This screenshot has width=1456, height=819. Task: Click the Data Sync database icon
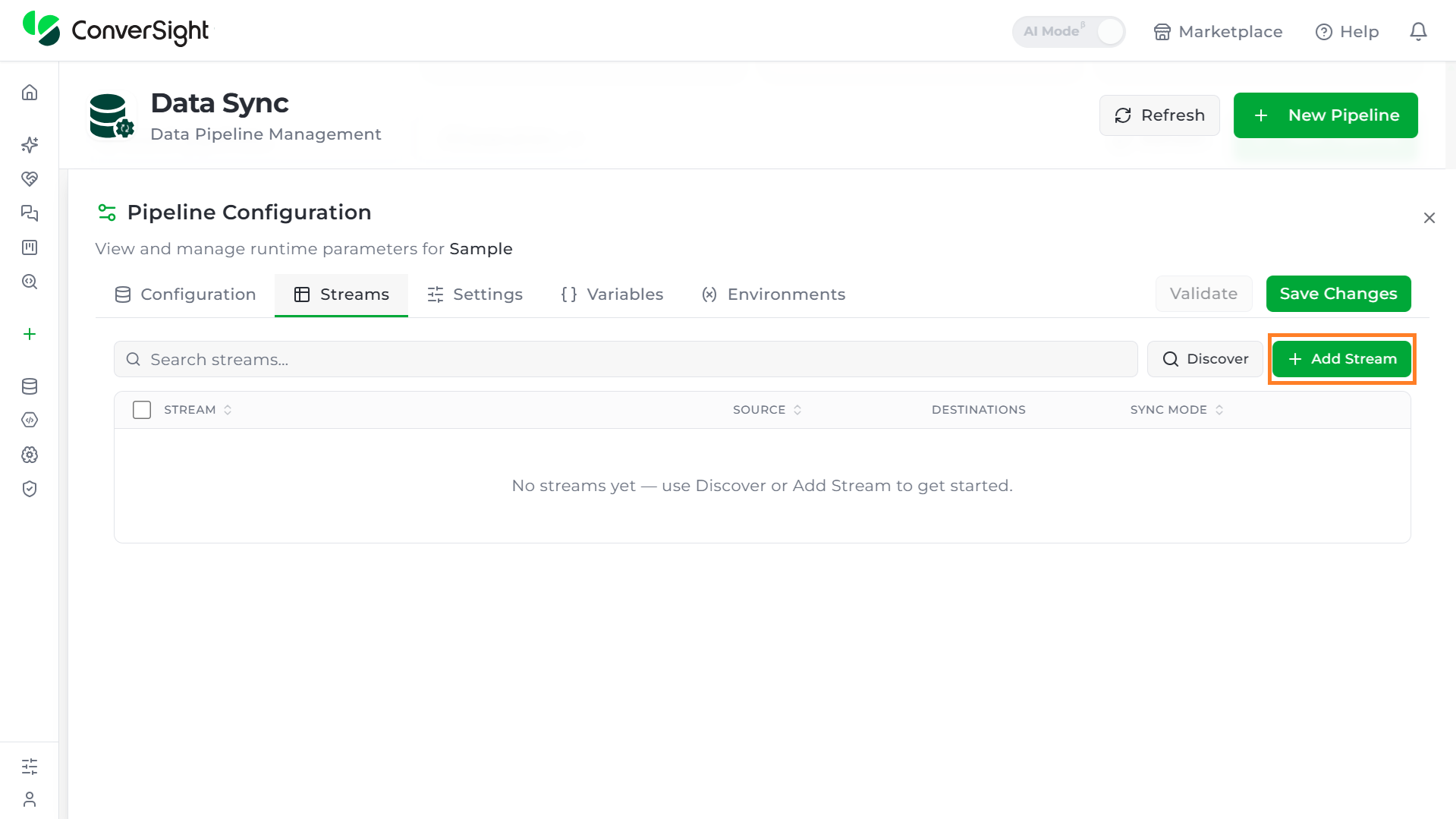111,115
